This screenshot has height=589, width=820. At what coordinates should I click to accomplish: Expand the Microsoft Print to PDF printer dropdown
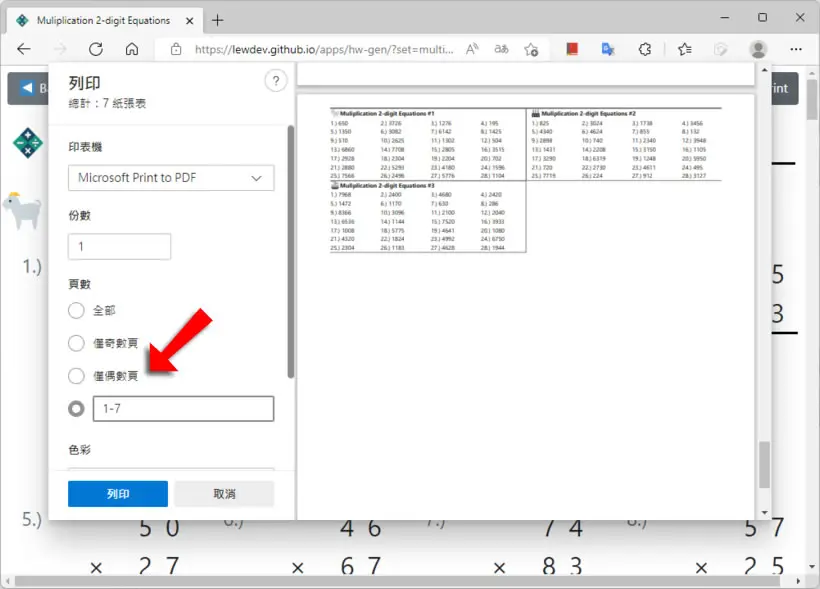[x=171, y=178]
